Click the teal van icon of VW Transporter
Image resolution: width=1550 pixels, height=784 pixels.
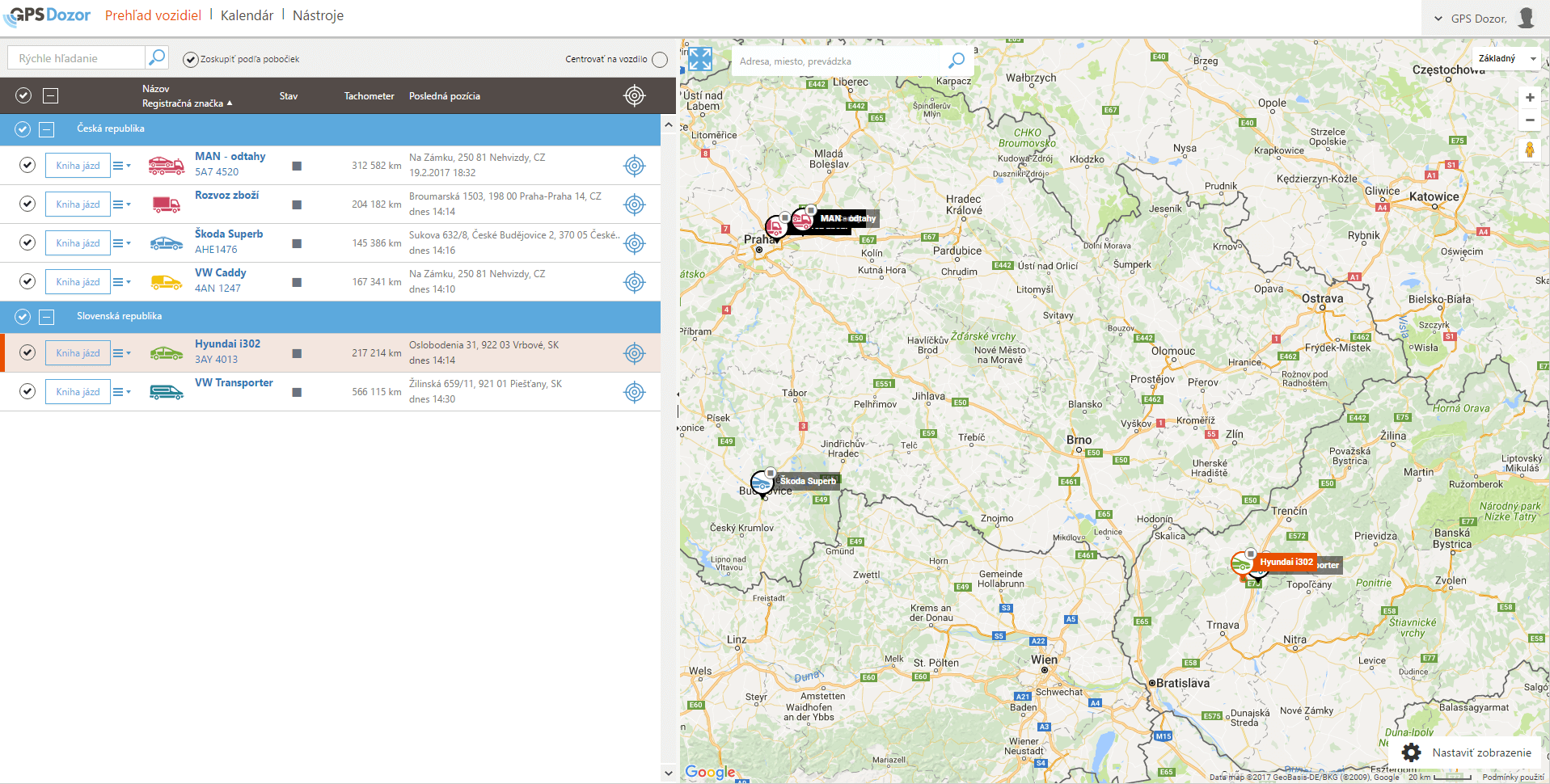tap(167, 392)
